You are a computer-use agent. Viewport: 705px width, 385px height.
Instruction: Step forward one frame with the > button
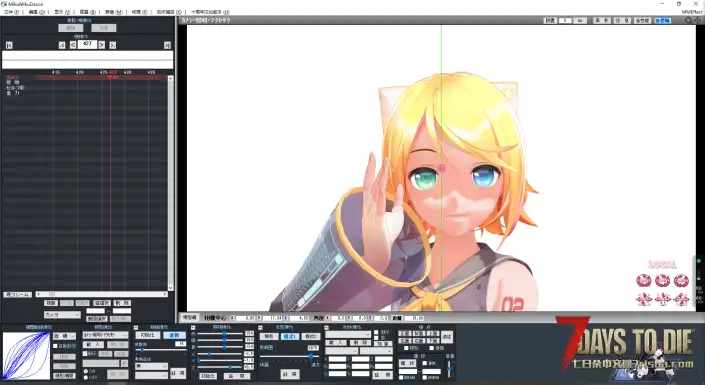[102, 45]
